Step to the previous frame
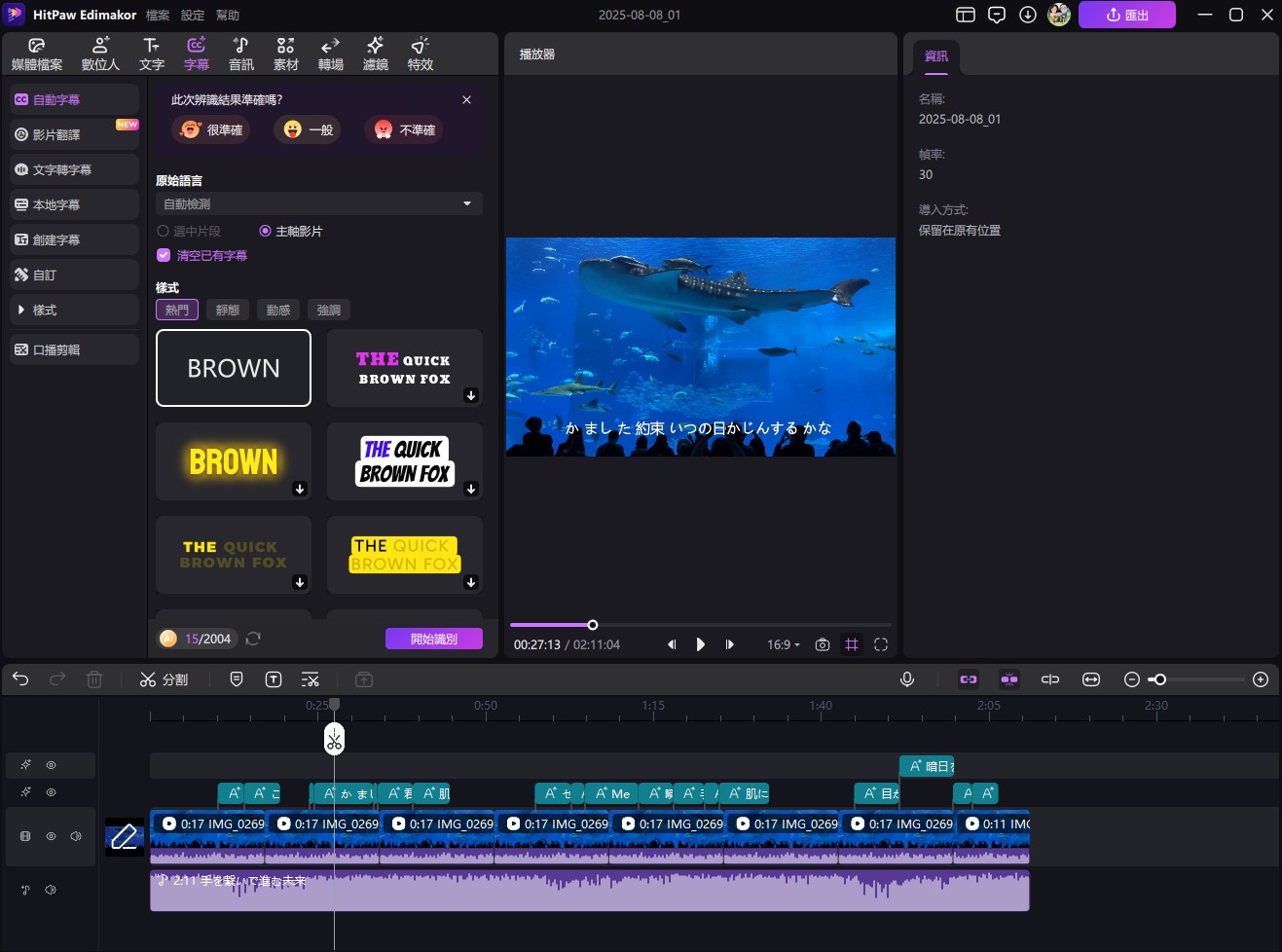 (672, 644)
